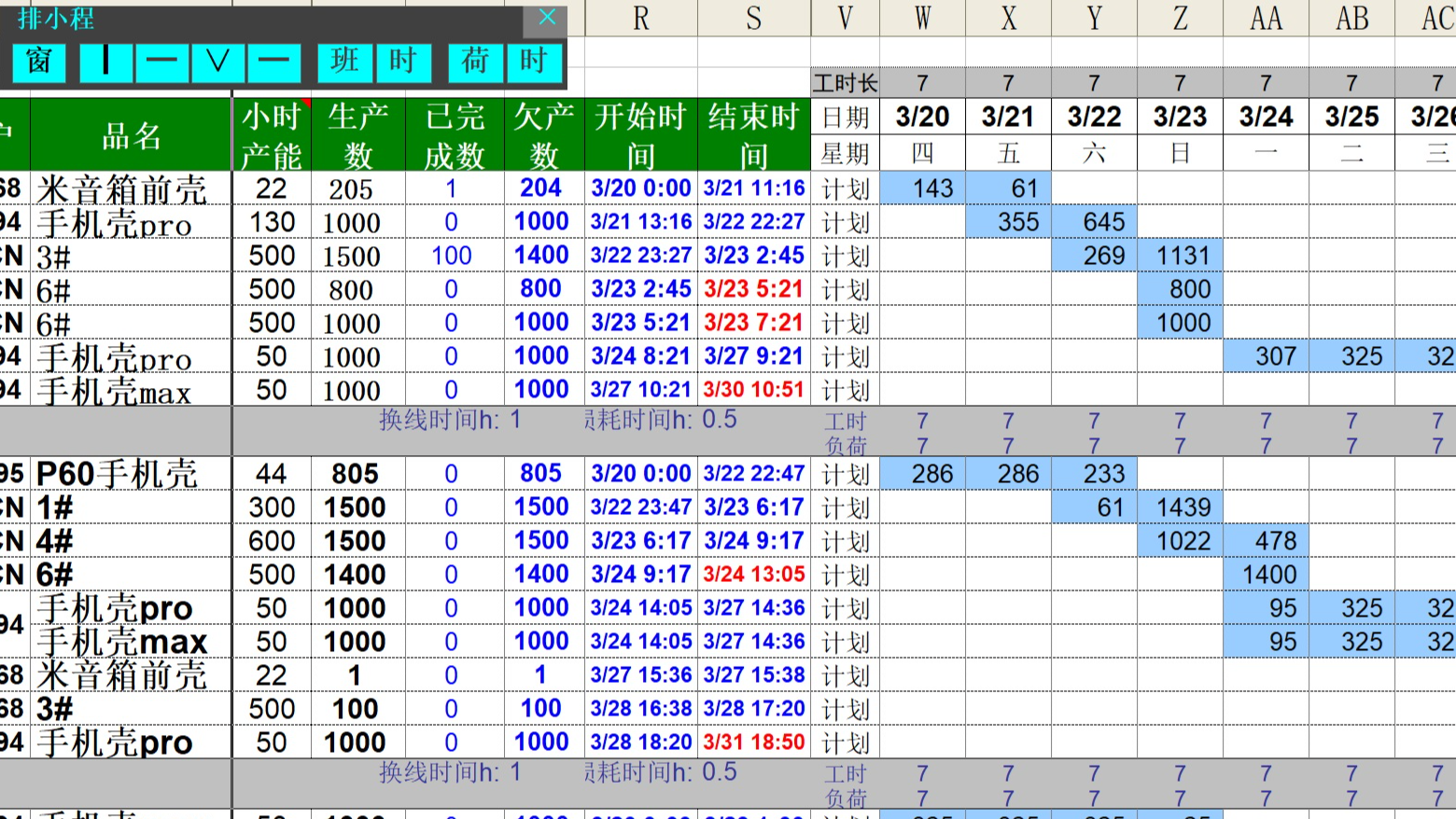Screen dimensions: 1456x819
Task: Click the 星期 label cell
Action: pos(846,154)
